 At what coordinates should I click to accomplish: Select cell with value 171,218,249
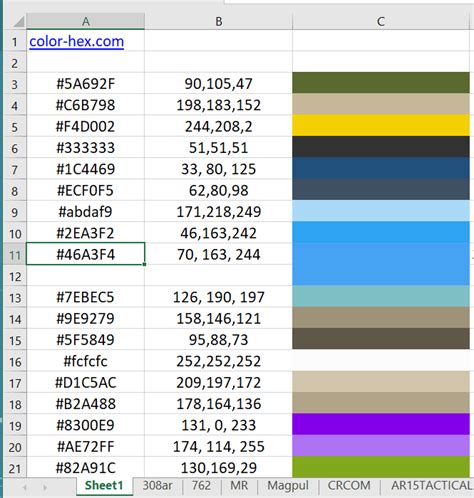click(x=219, y=211)
